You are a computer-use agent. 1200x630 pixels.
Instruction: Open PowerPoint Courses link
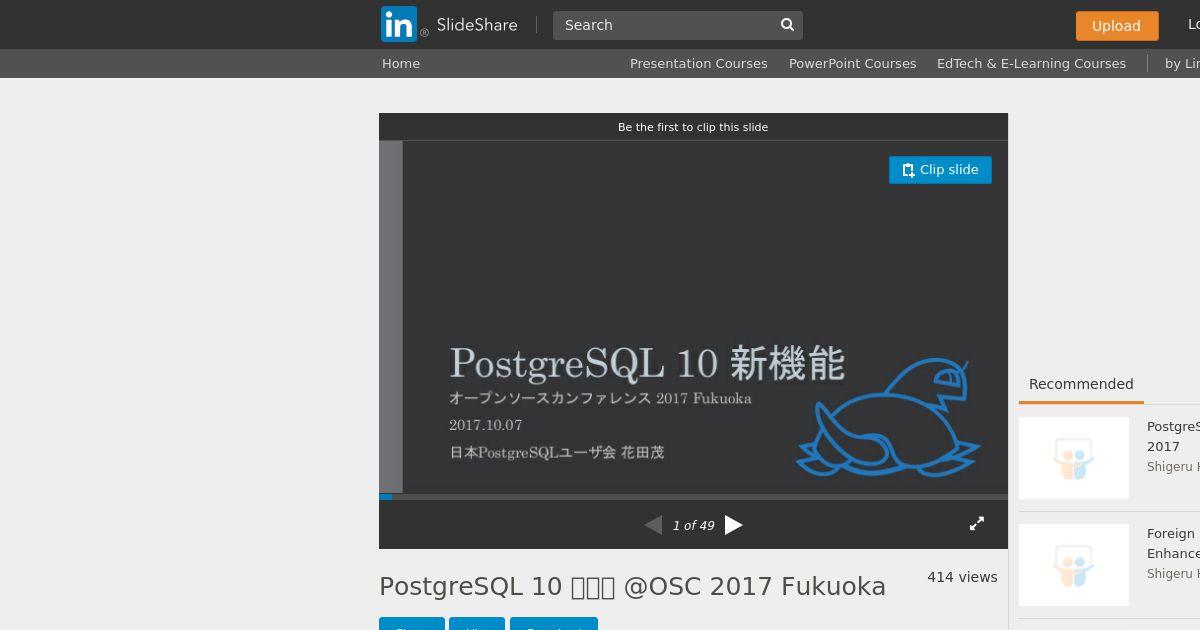(x=853, y=63)
